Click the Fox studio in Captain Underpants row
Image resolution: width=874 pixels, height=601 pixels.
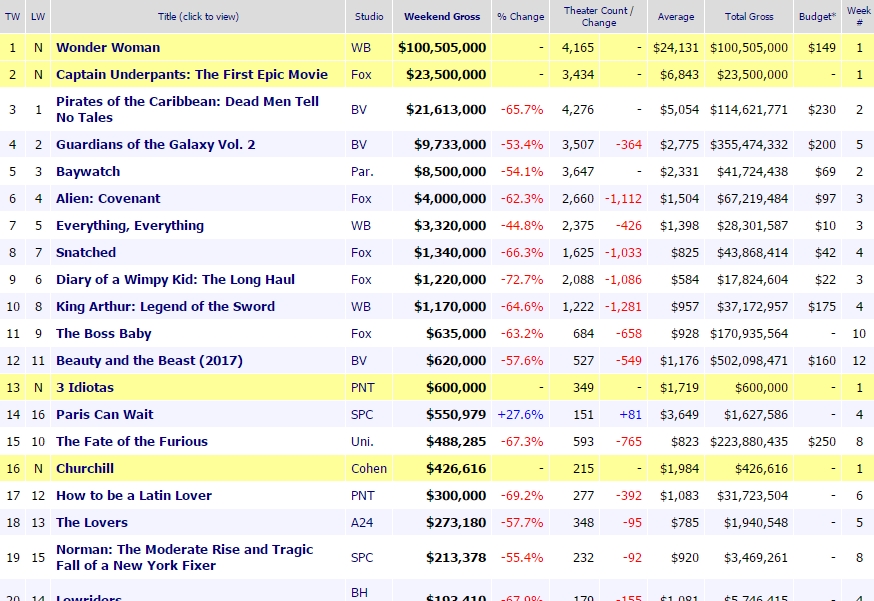tap(361, 74)
